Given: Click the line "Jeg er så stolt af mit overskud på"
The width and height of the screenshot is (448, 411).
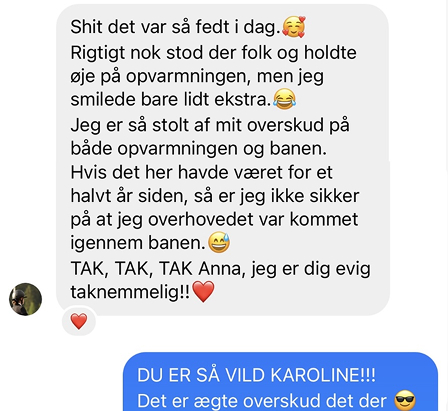Looking at the screenshot, I should [x=210, y=125].
